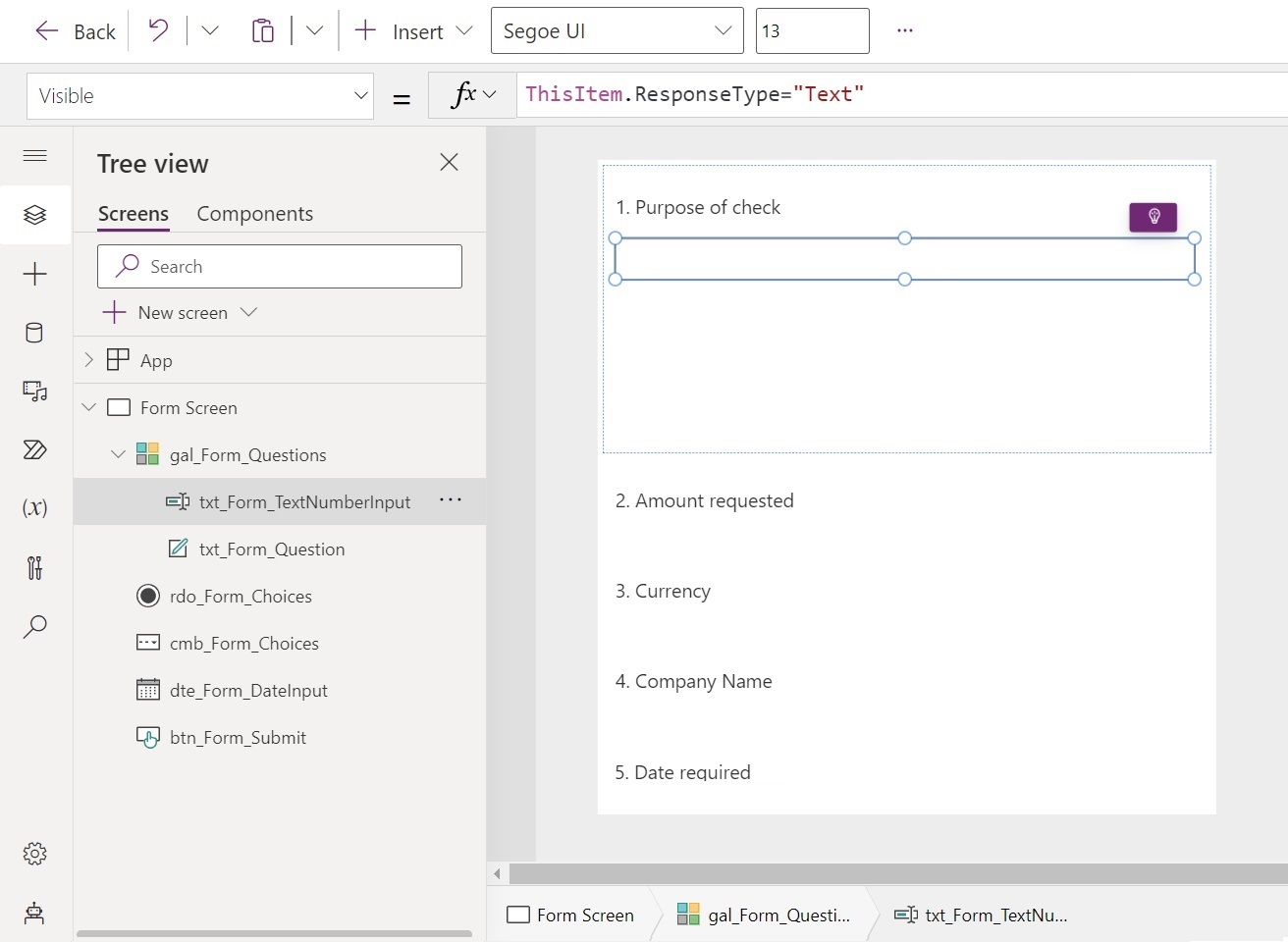Open the Media panel
Viewport: 1288px width, 942px height.
(34, 391)
